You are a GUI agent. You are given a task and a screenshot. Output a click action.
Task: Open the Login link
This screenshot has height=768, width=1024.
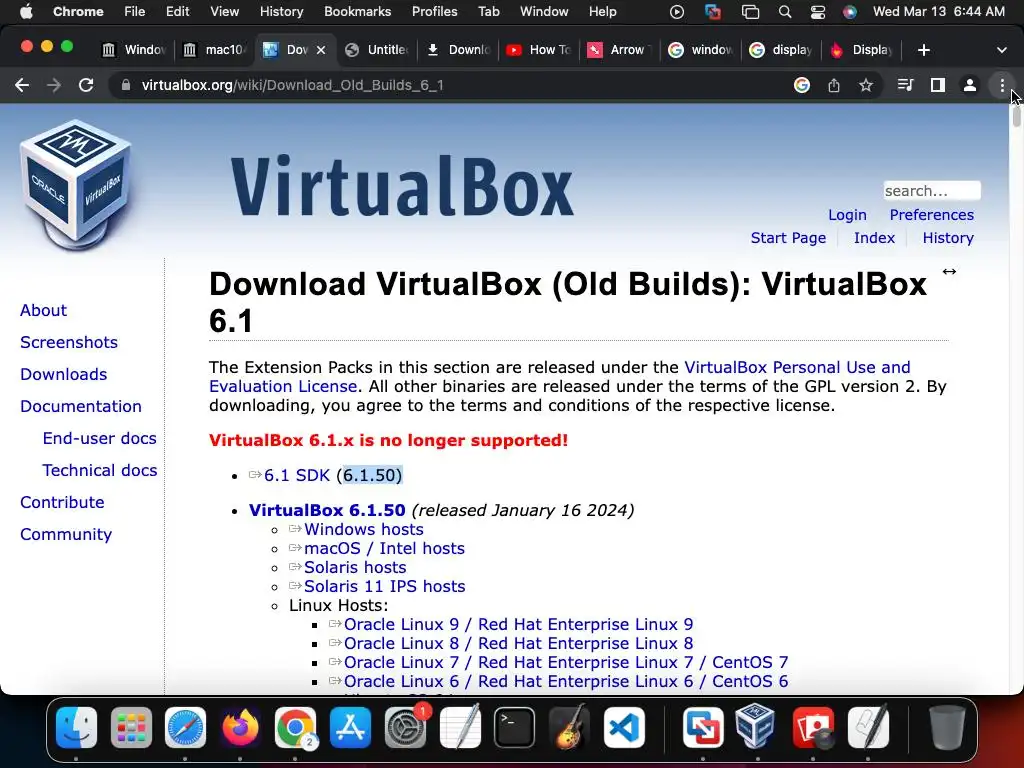coord(847,215)
